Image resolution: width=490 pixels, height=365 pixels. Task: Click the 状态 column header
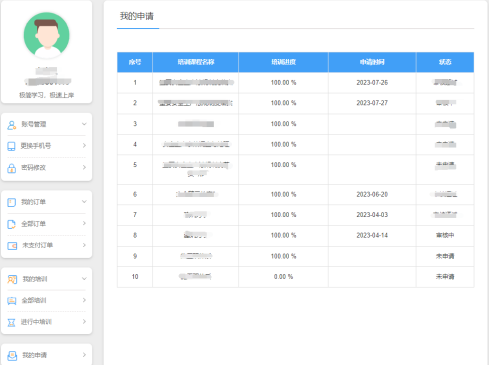pyautogui.click(x=445, y=62)
